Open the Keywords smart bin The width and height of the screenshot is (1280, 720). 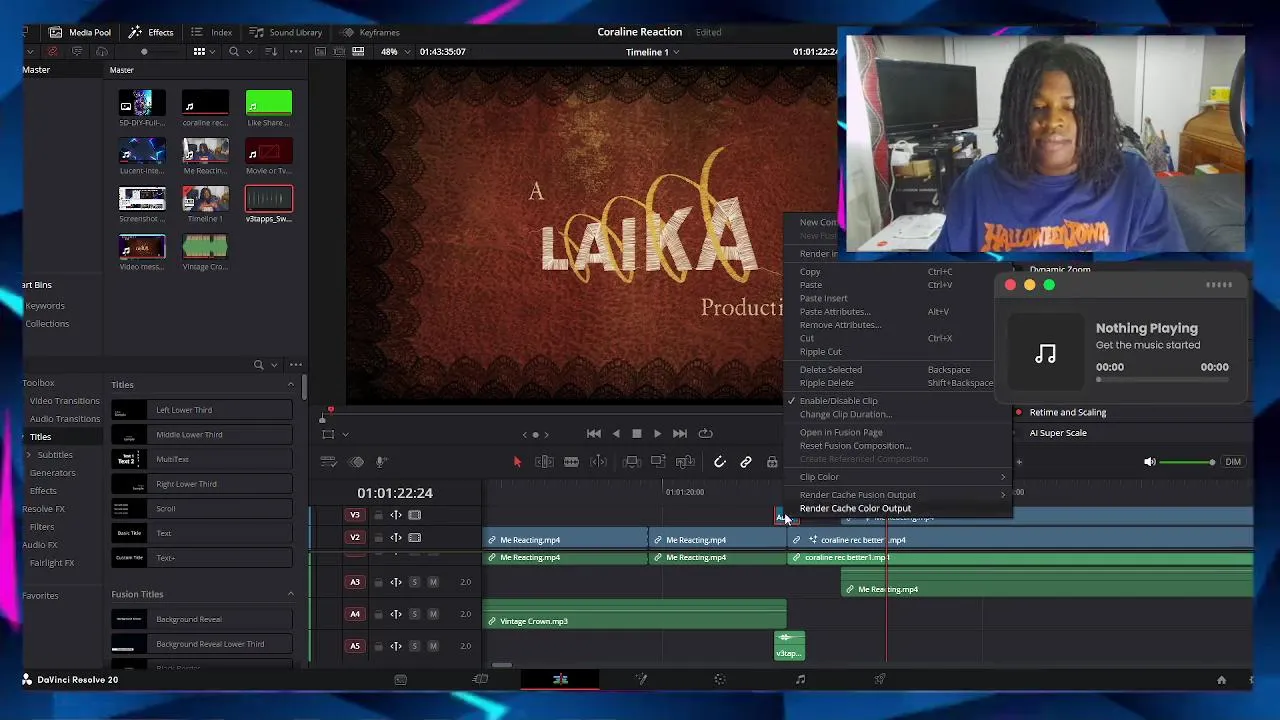[45, 306]
